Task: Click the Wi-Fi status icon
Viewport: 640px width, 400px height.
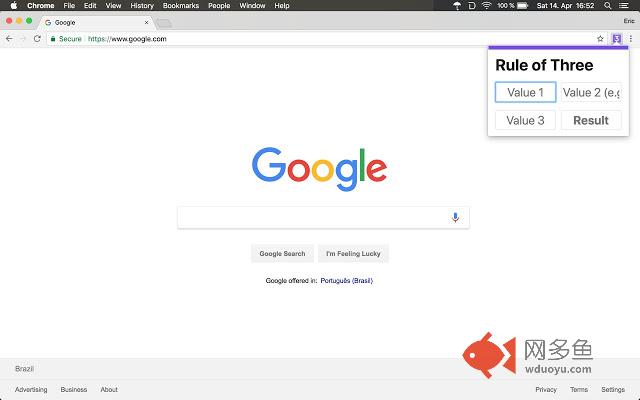Action: point(486,5)
